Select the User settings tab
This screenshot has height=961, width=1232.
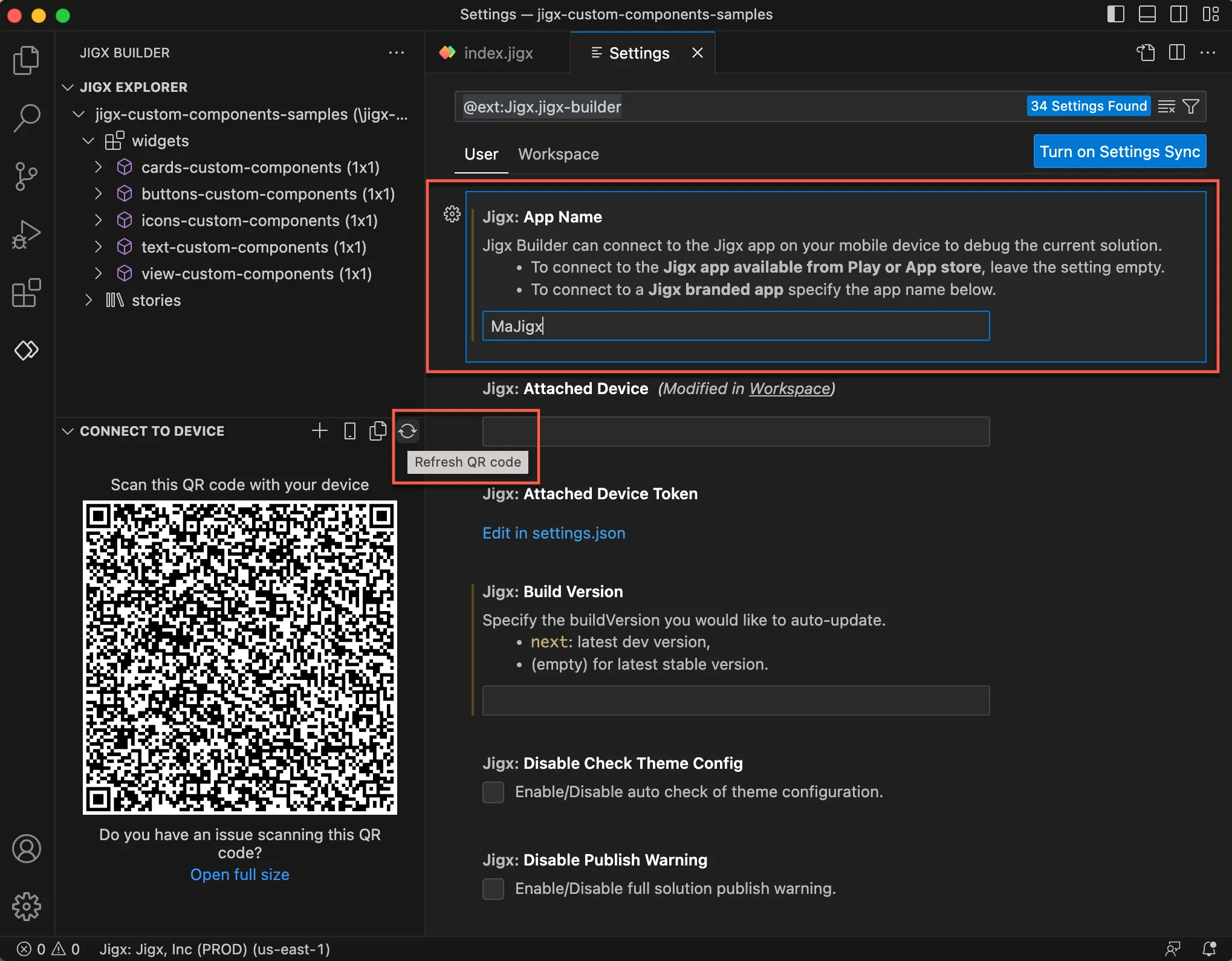(481, 154)
